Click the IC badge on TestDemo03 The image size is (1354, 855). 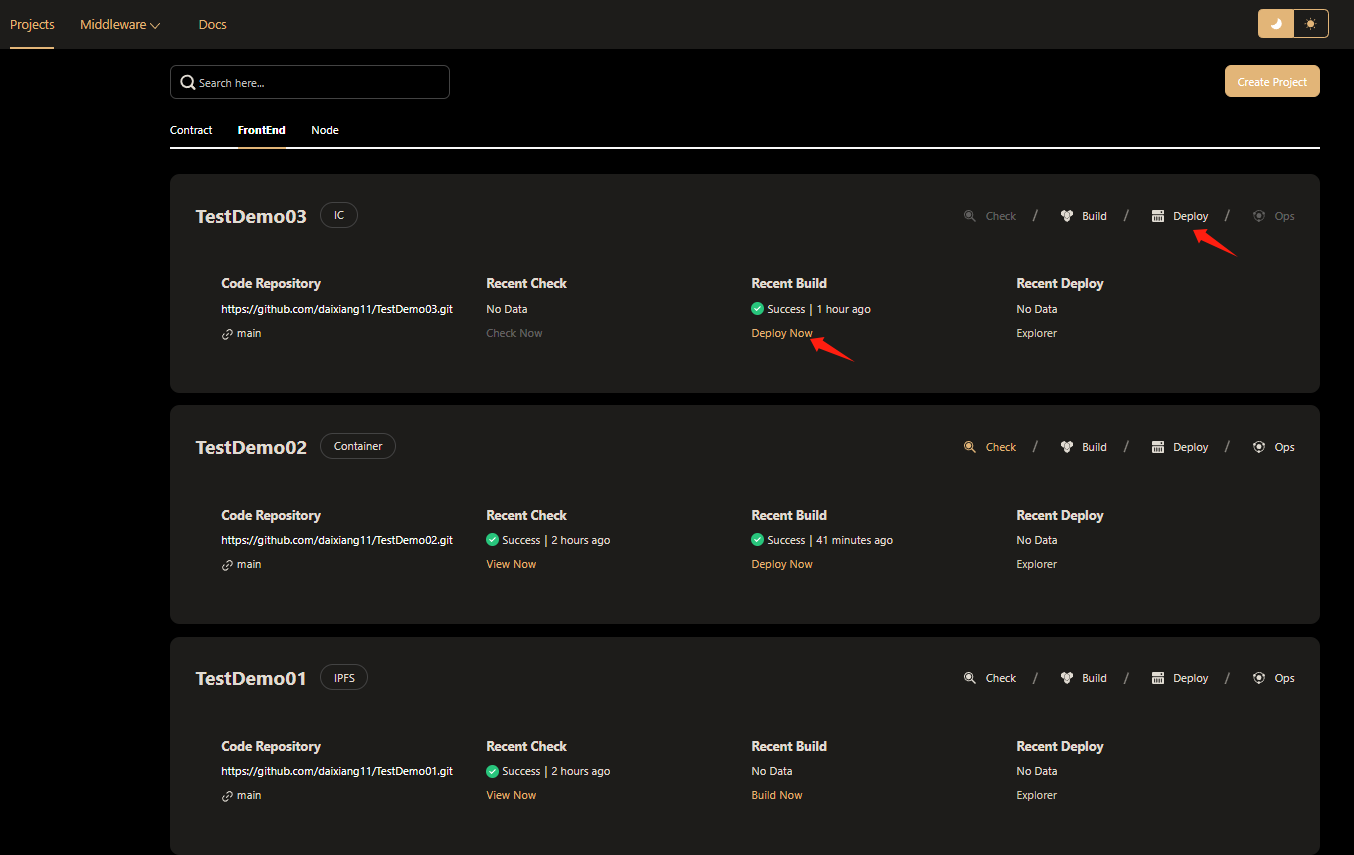click(339, 215)
